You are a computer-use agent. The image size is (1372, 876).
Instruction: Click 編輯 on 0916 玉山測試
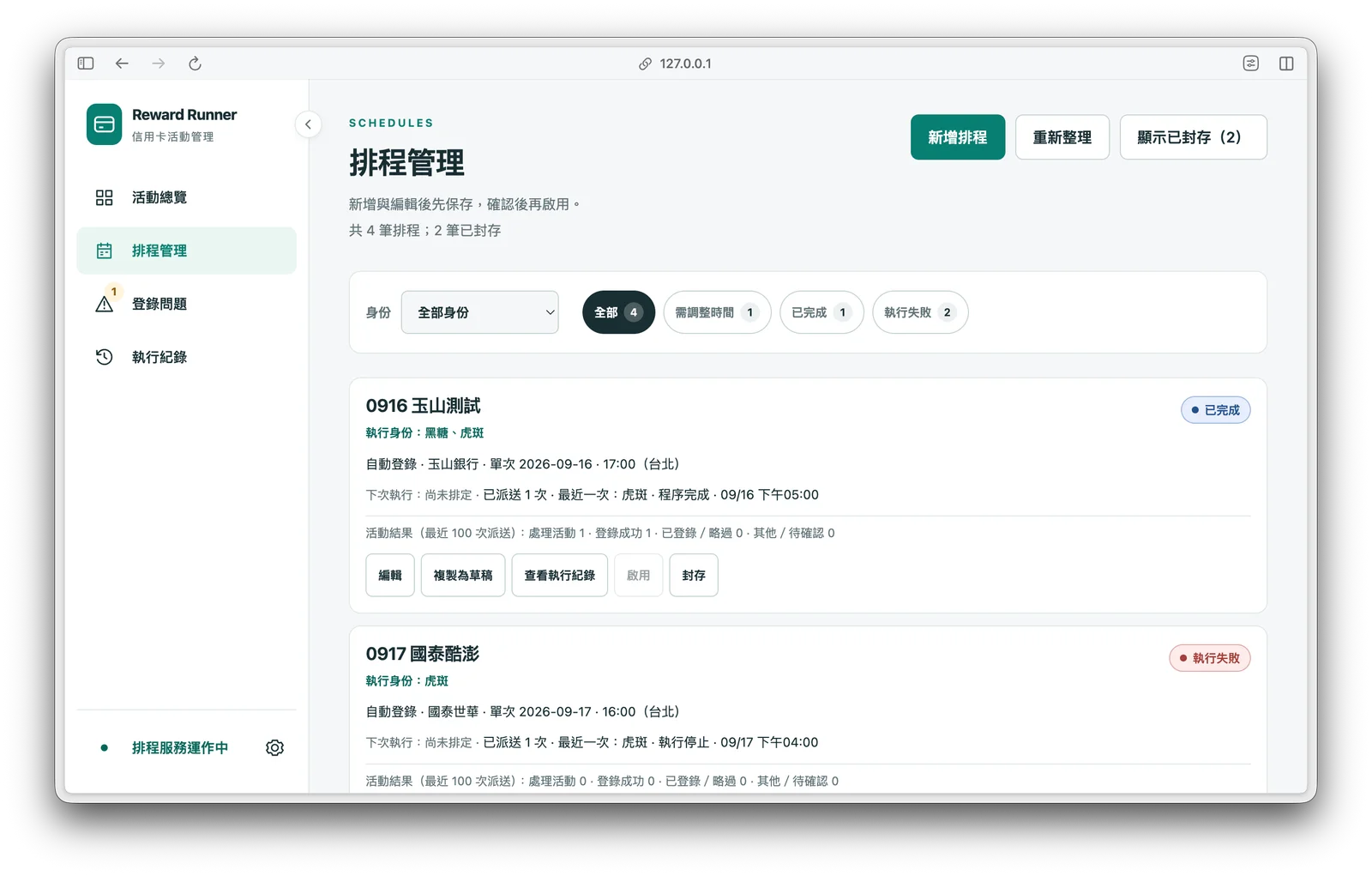(x=390, y=575)
